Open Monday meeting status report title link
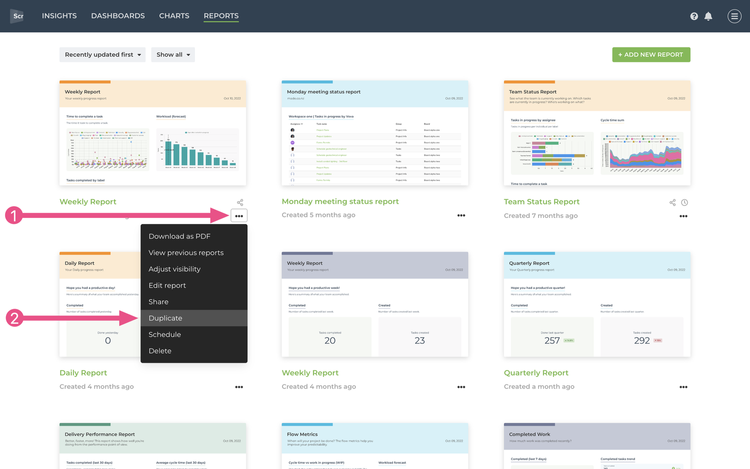The image size is (750, 469). tap(340, 202)
